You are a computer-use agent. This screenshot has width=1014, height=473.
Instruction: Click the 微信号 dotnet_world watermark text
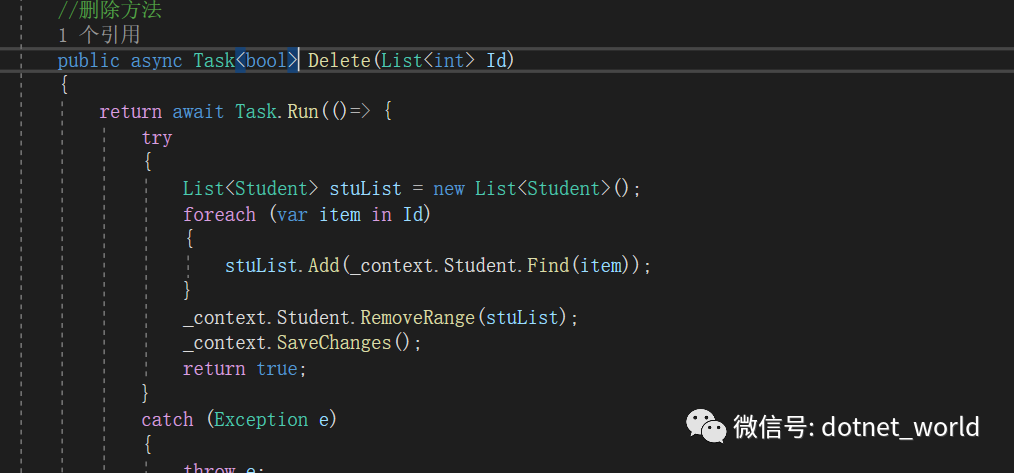point(856,427)
